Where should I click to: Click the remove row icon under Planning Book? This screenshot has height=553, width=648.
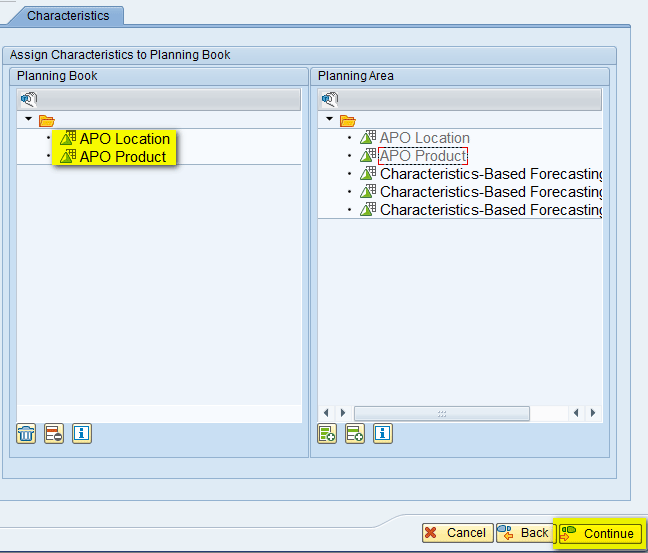(x=54, y=434)
